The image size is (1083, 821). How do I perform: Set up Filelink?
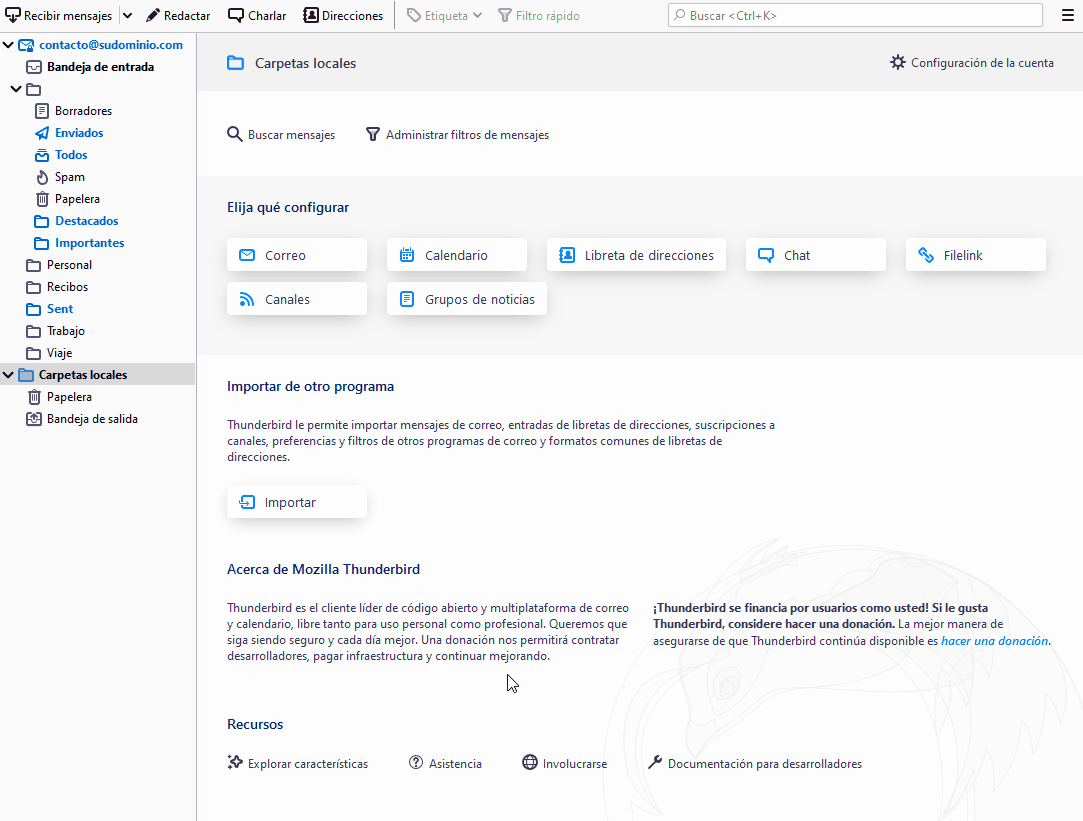click(x=976, y=255)
